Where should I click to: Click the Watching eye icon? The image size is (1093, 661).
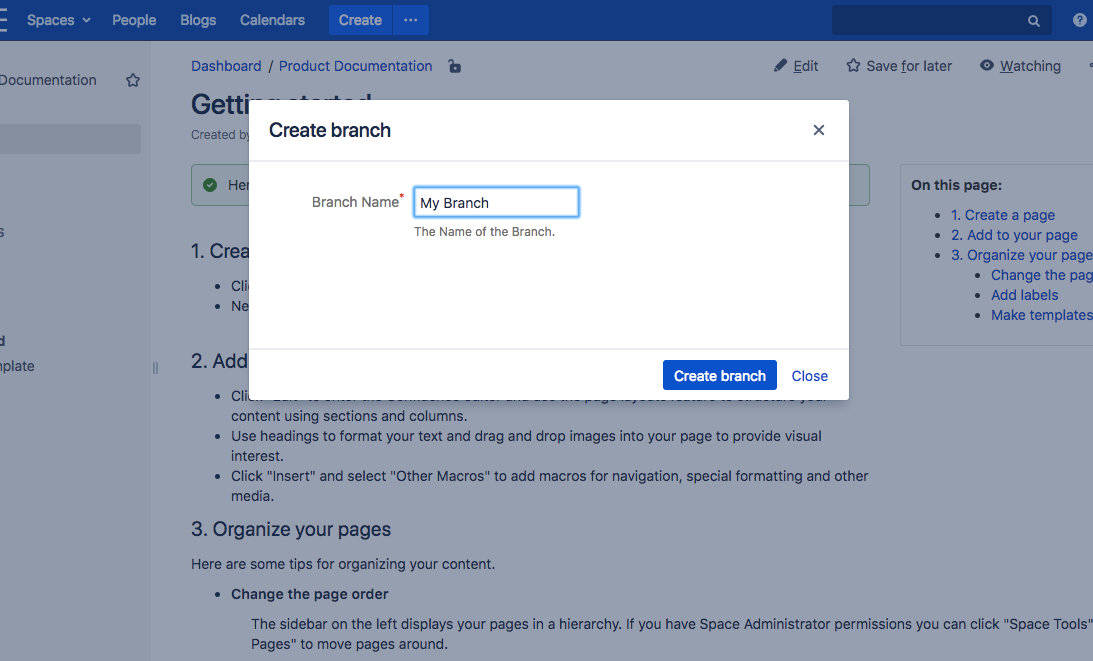tap(986, 66)
